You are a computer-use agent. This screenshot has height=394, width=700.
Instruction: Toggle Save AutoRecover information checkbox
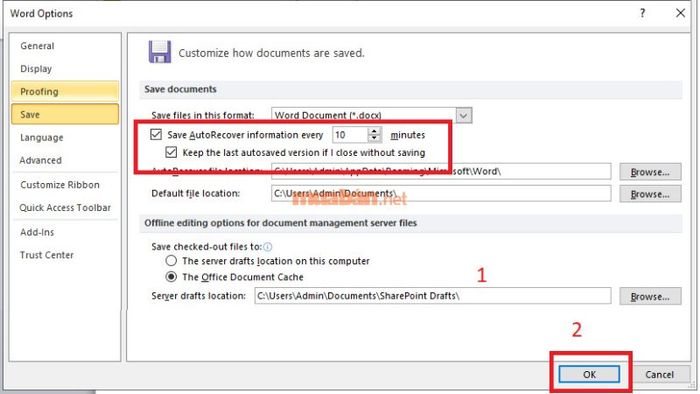point(156,134)
